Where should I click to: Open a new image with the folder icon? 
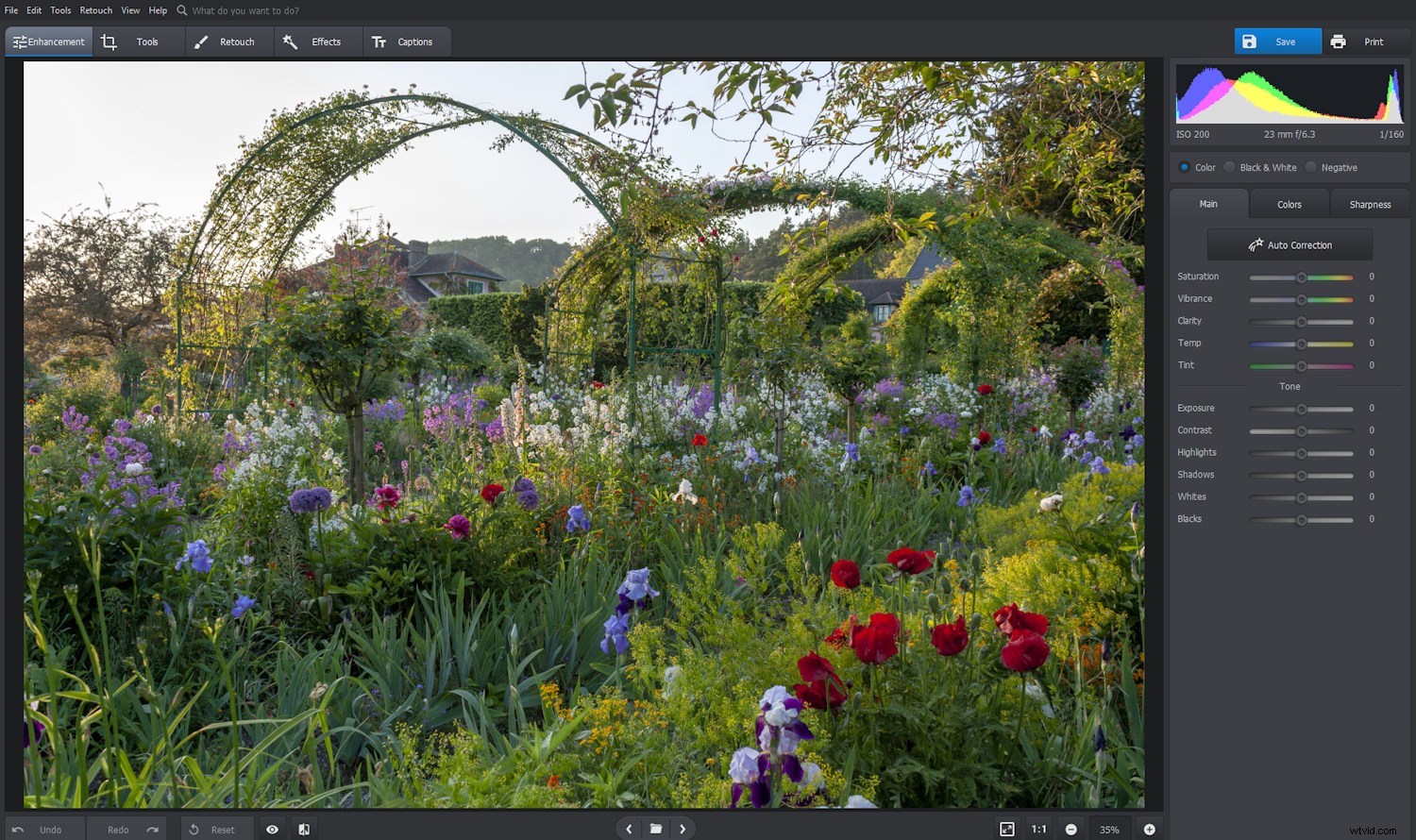coord(656,828)
